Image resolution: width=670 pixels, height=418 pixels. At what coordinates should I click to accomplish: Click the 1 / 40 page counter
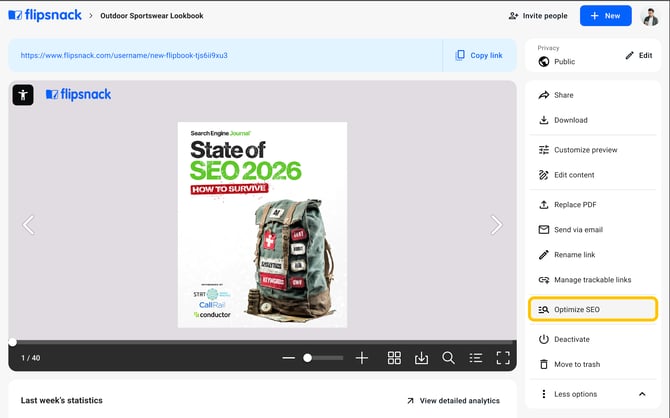point(31,358)
